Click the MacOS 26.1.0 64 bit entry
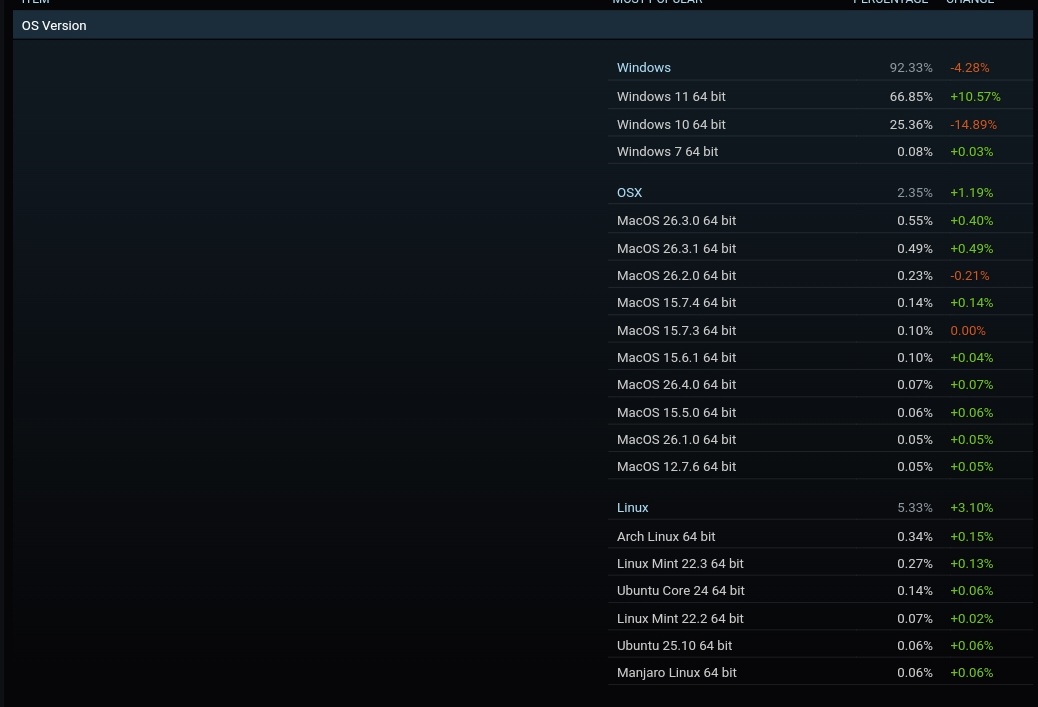1038x707 pixels. (x=676, y=440)
